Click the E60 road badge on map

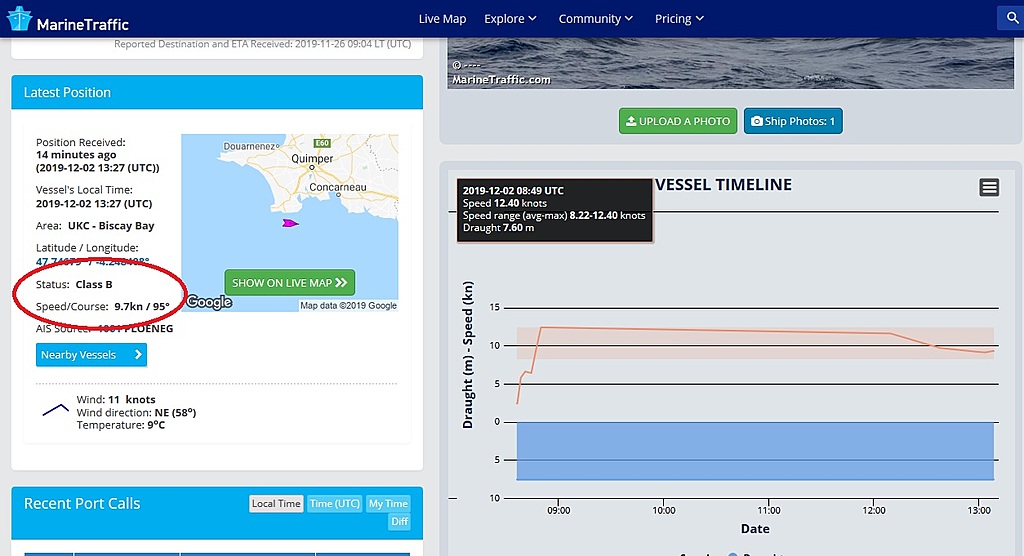(322, 143)
